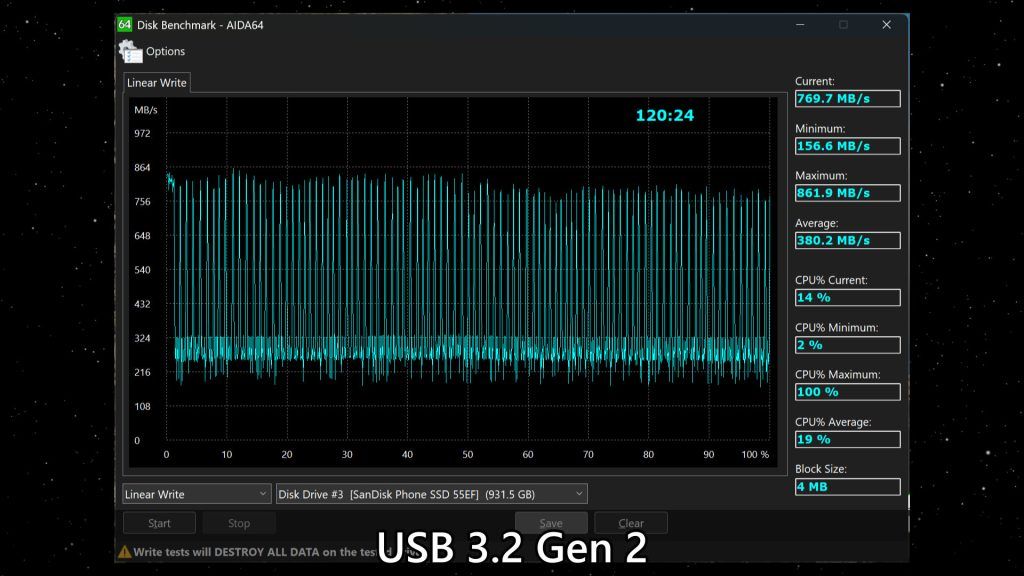Click the 972 value on the vertical axis
The image size is (1024, 576).
point(142,133)
